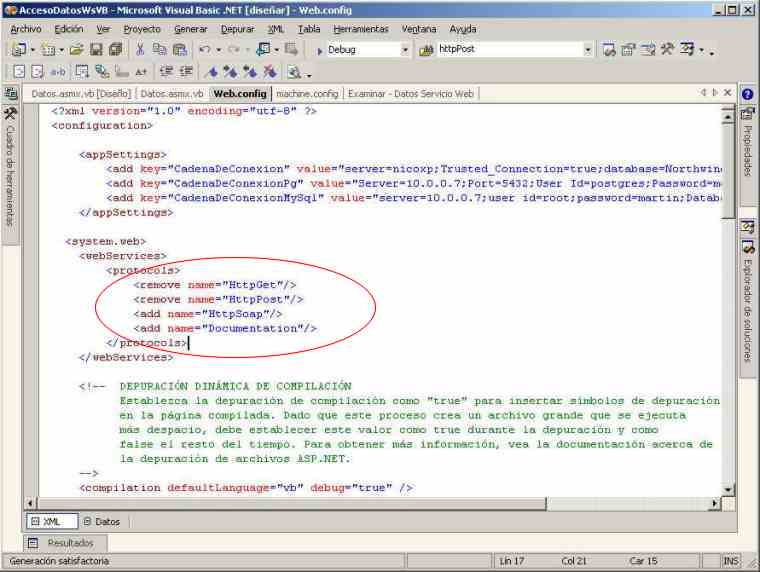This screenshot has height=572, width=760.
Task: Expand the httpPost find combo box arrow
Action: point(587,50)
